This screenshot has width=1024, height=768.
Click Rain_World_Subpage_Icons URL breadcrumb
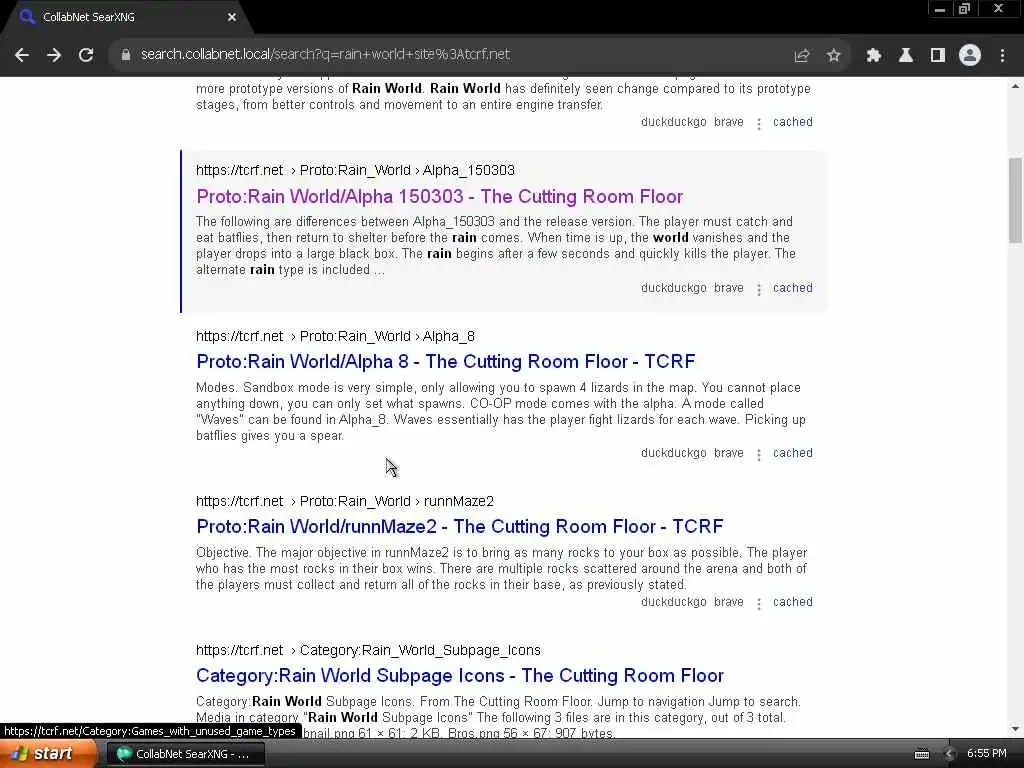click(x=368, y=650)
